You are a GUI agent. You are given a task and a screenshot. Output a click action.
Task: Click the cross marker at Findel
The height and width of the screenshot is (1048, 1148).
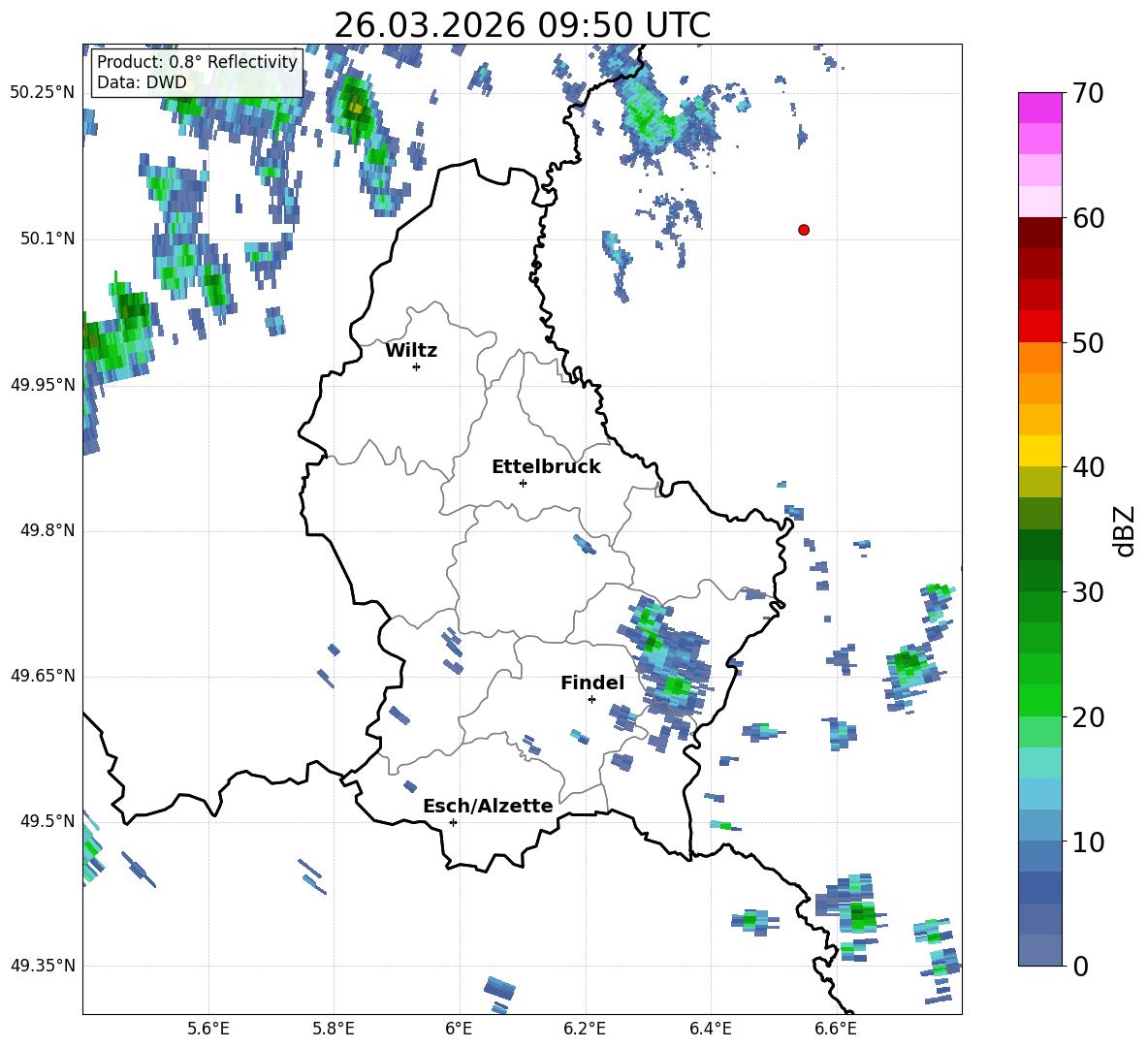pyautogui.click(x=591, y=700)
